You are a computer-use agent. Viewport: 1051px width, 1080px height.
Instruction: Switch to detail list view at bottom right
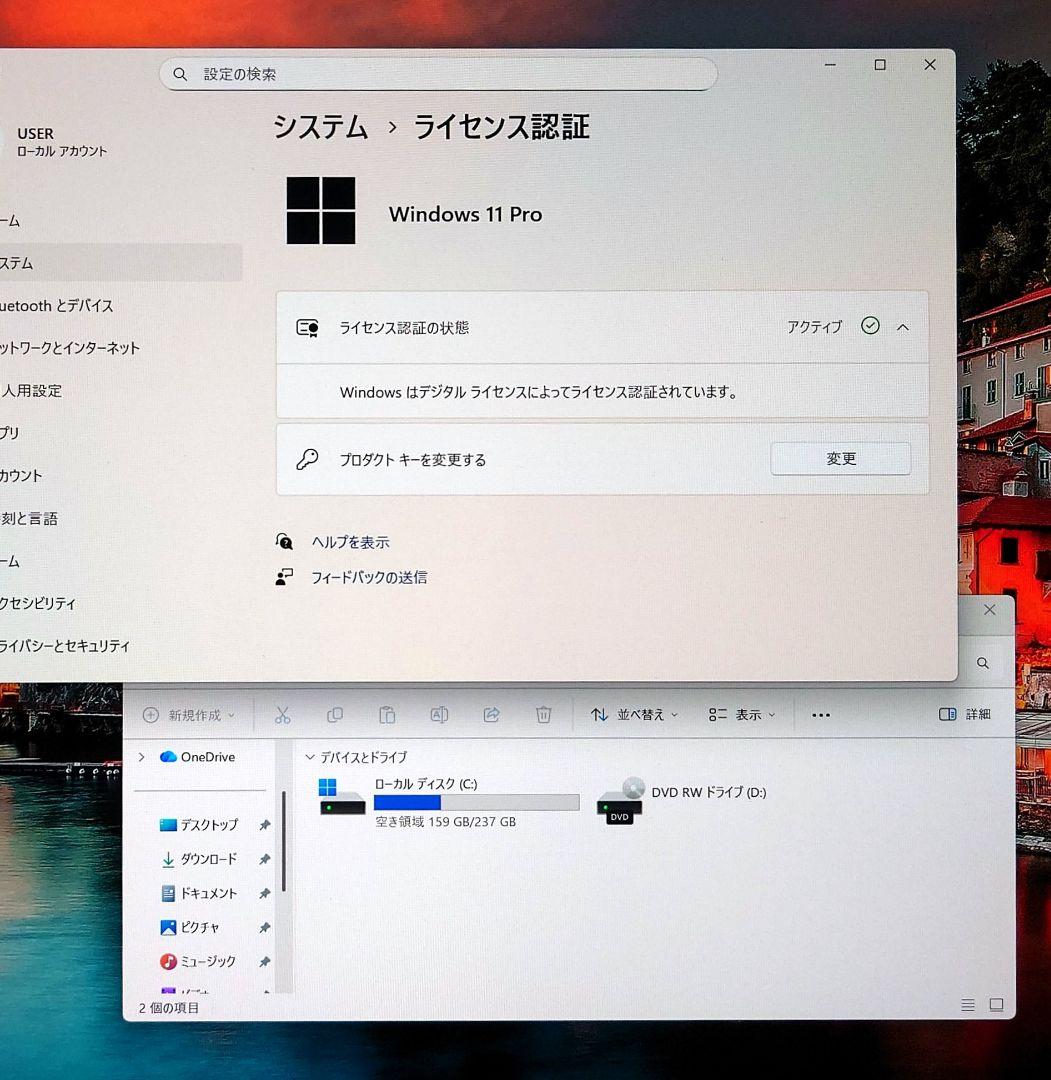point(967,1005)
